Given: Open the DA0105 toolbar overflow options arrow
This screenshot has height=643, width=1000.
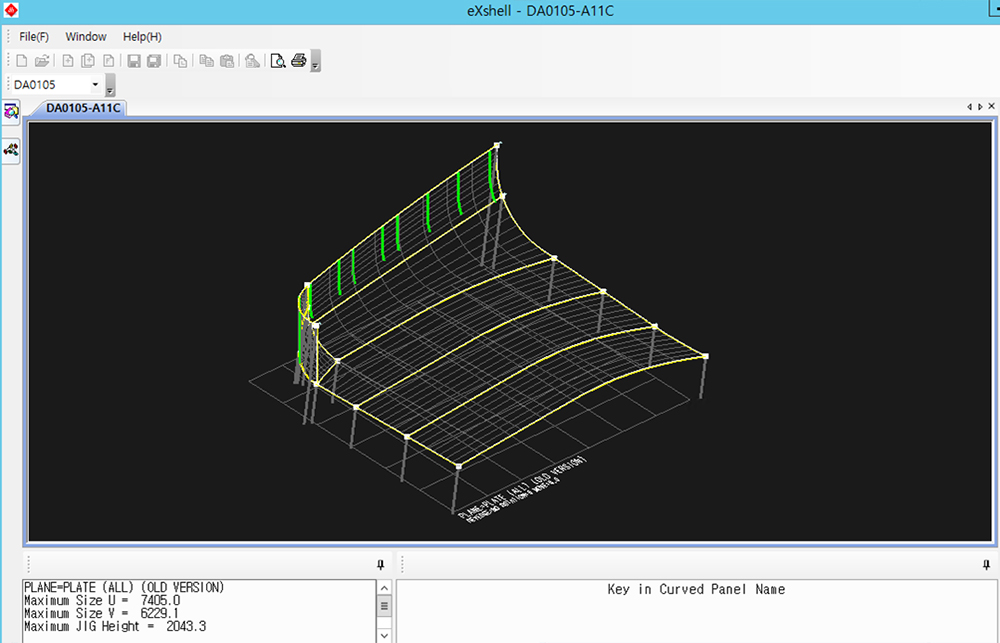Looking at the screenshot, I should pyautogui.click(x=110, y=86).
